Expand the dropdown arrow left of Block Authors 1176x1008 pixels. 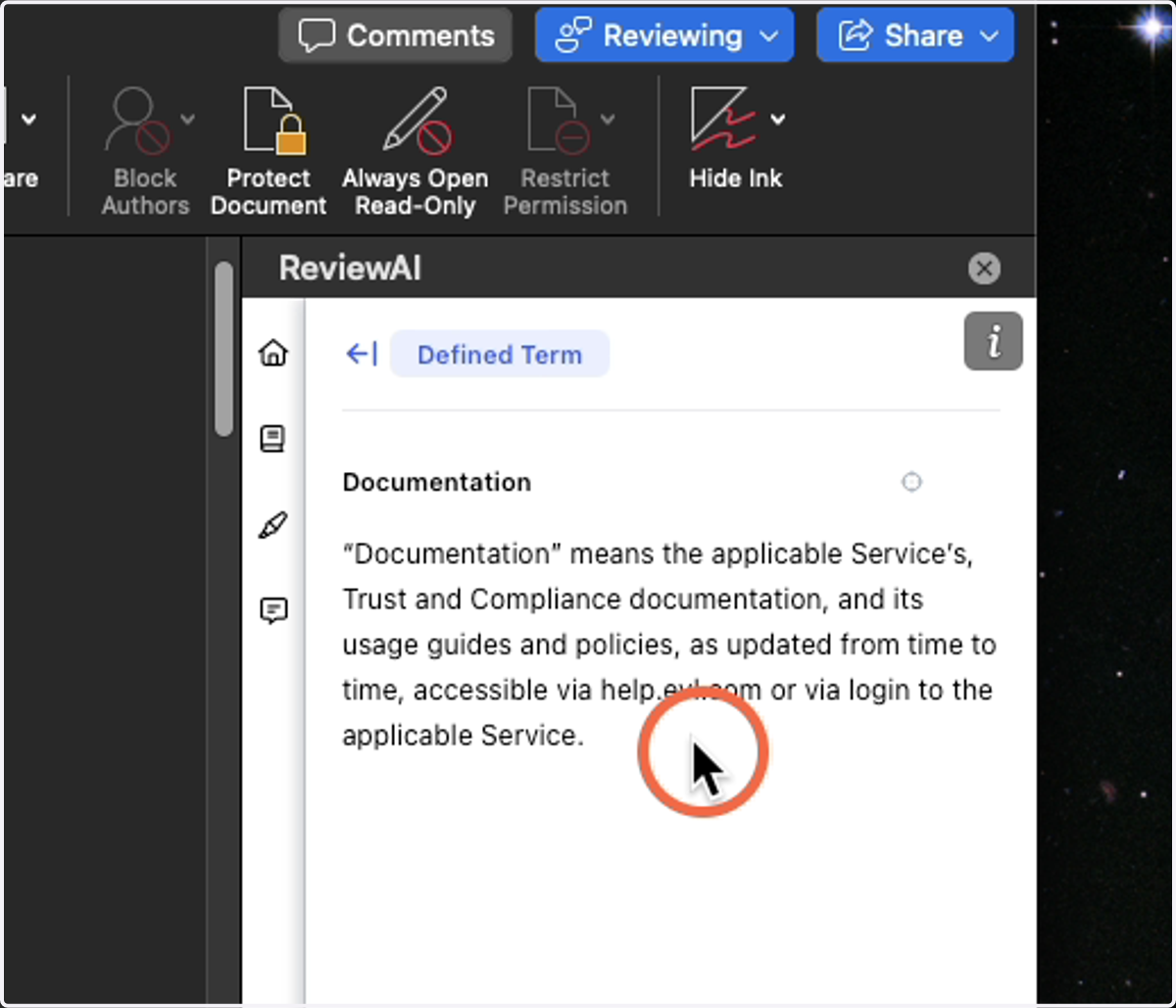(x=29, y=120)
